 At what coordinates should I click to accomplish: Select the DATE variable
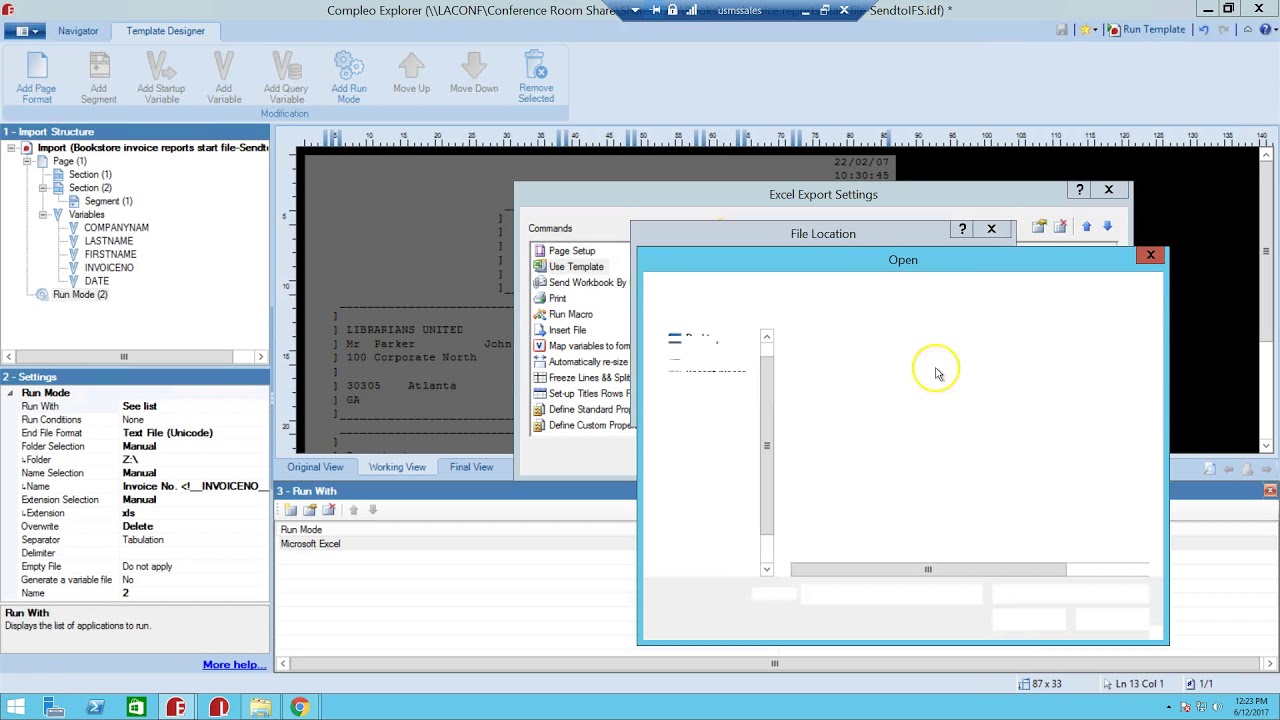coord(97,281)
